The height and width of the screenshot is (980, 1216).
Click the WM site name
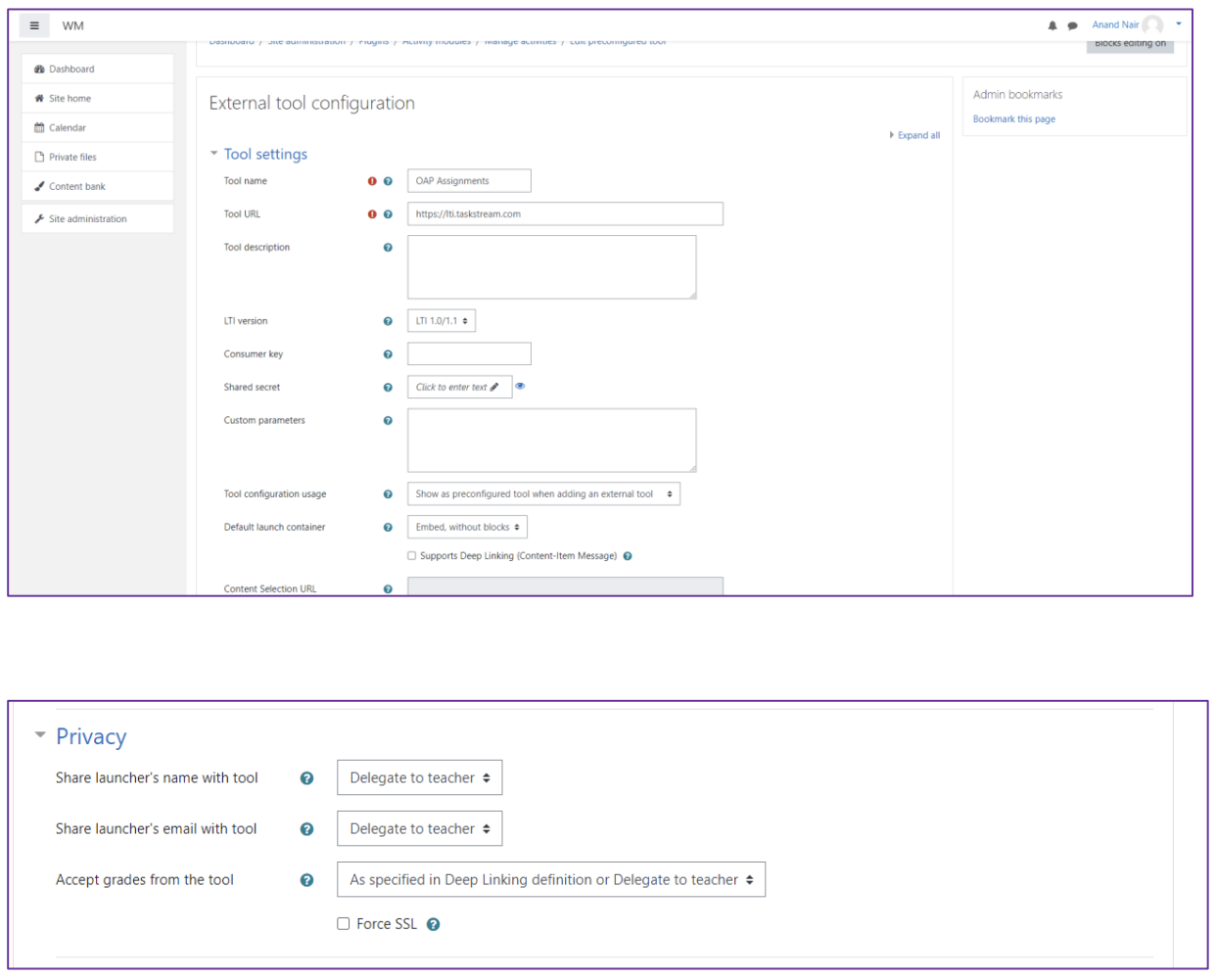pos(73,26)
